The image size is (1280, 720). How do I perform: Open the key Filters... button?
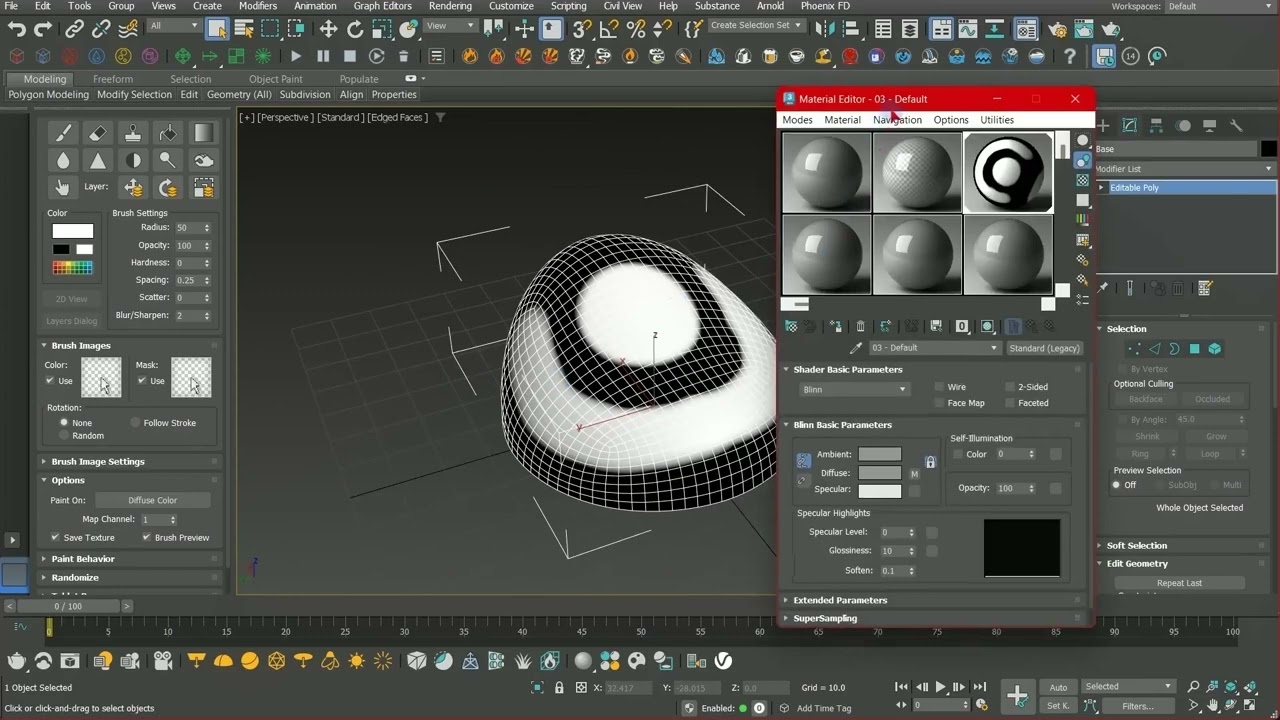tap(1138, 706)
